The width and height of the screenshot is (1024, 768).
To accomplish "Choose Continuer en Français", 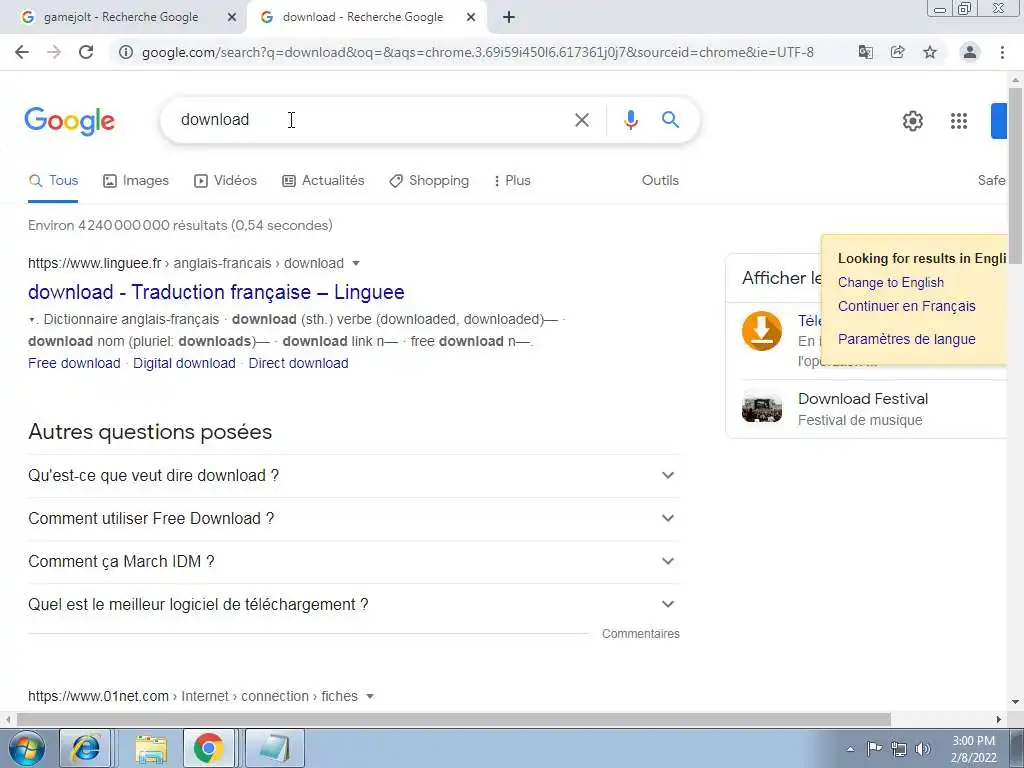I will point(906,306).
